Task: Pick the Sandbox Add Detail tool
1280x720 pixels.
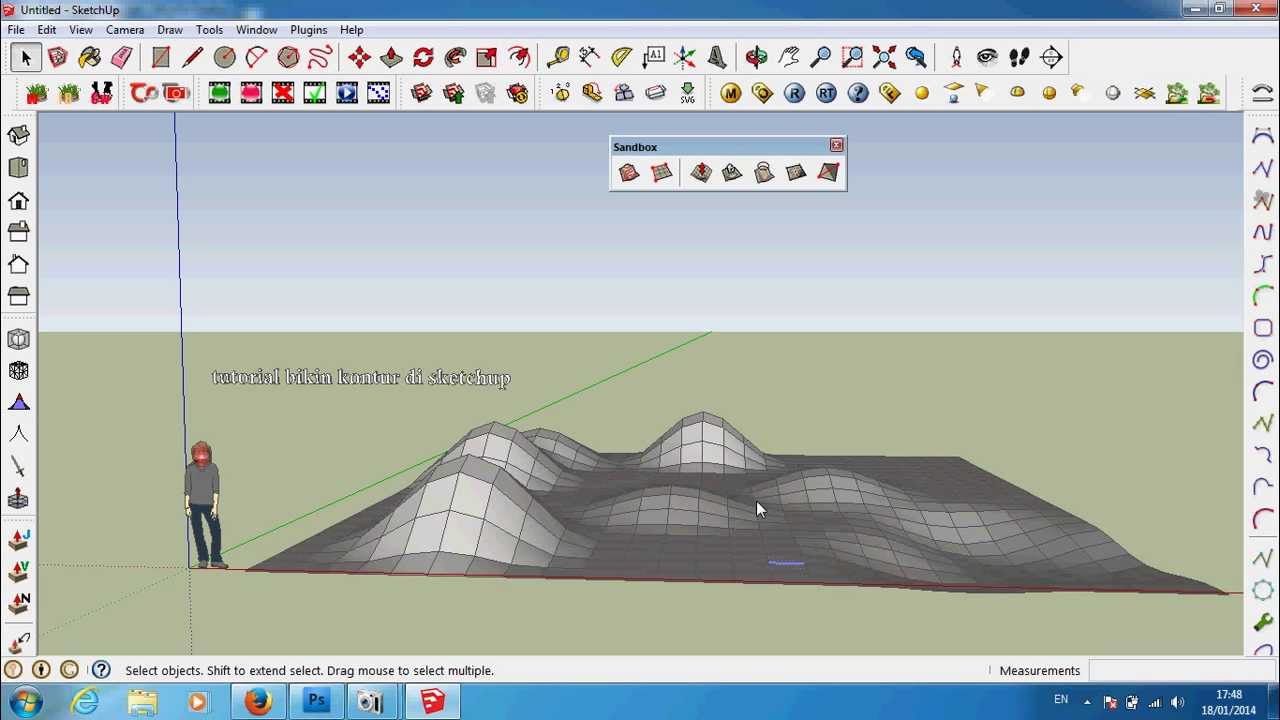Action: [x=797, y=173]
